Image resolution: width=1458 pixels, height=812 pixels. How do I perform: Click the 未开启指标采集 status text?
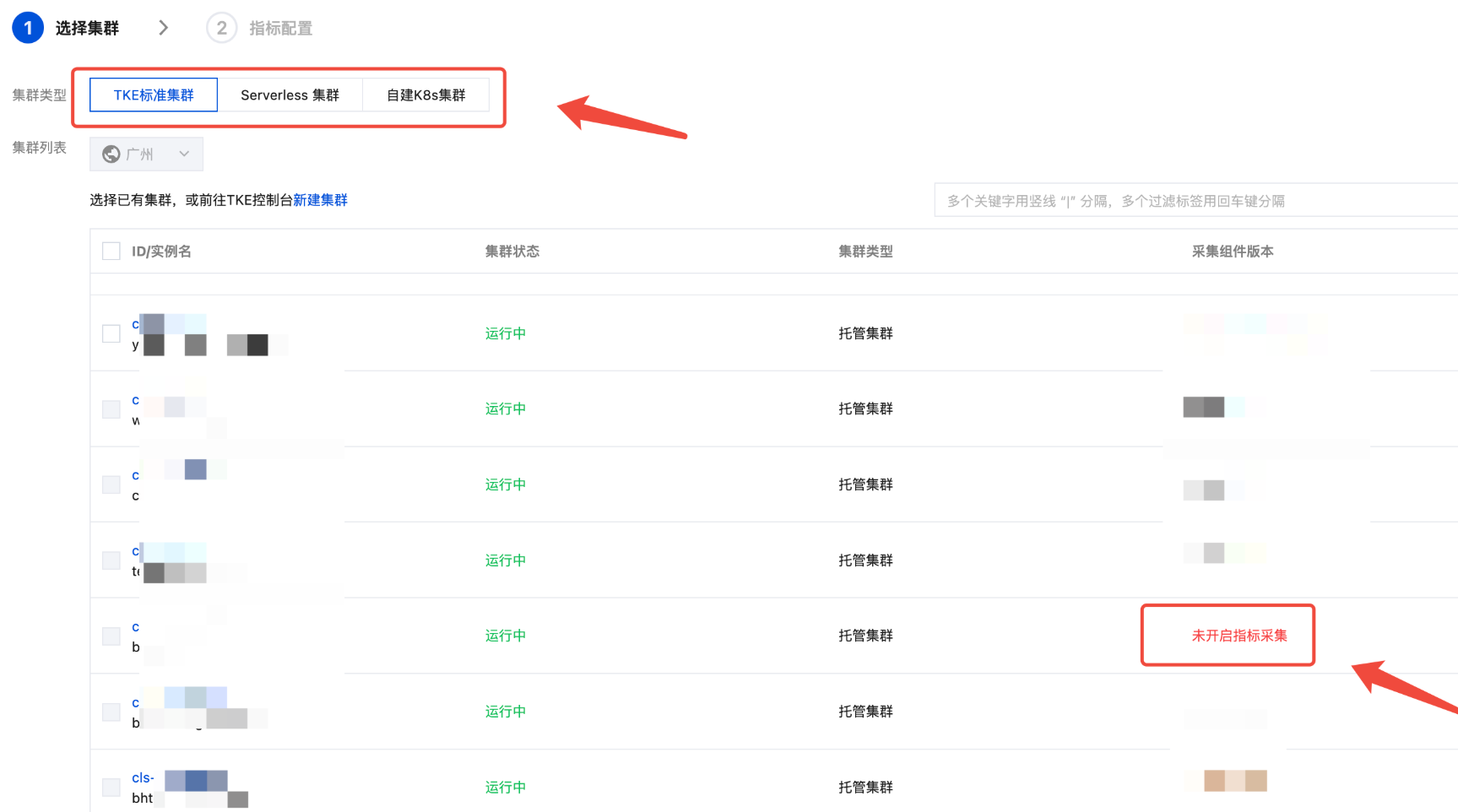[1238, 636]
